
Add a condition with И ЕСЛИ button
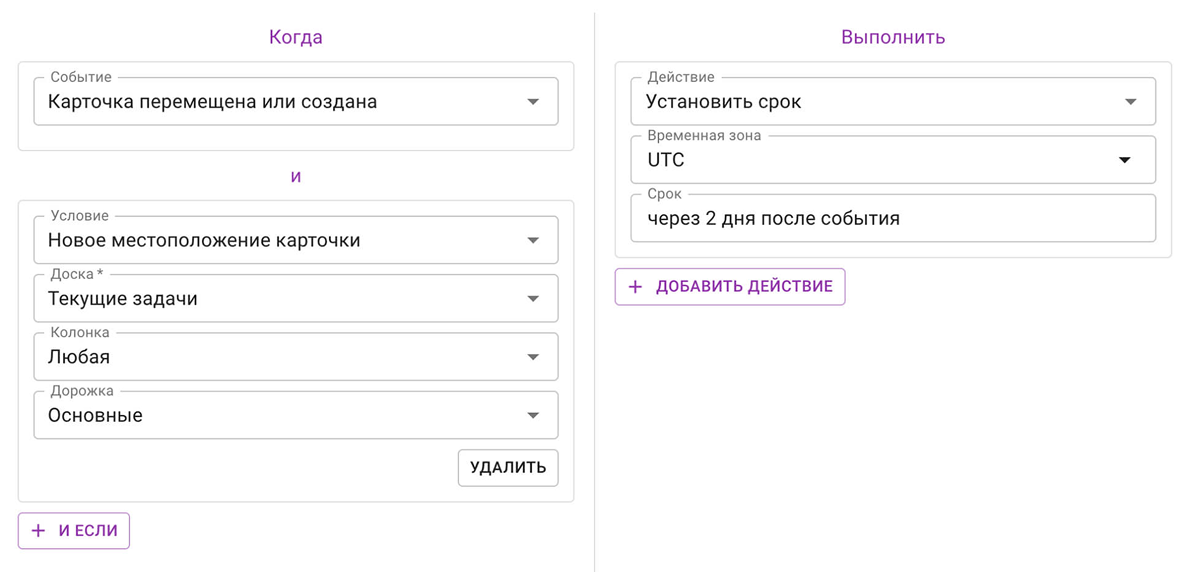74,531
